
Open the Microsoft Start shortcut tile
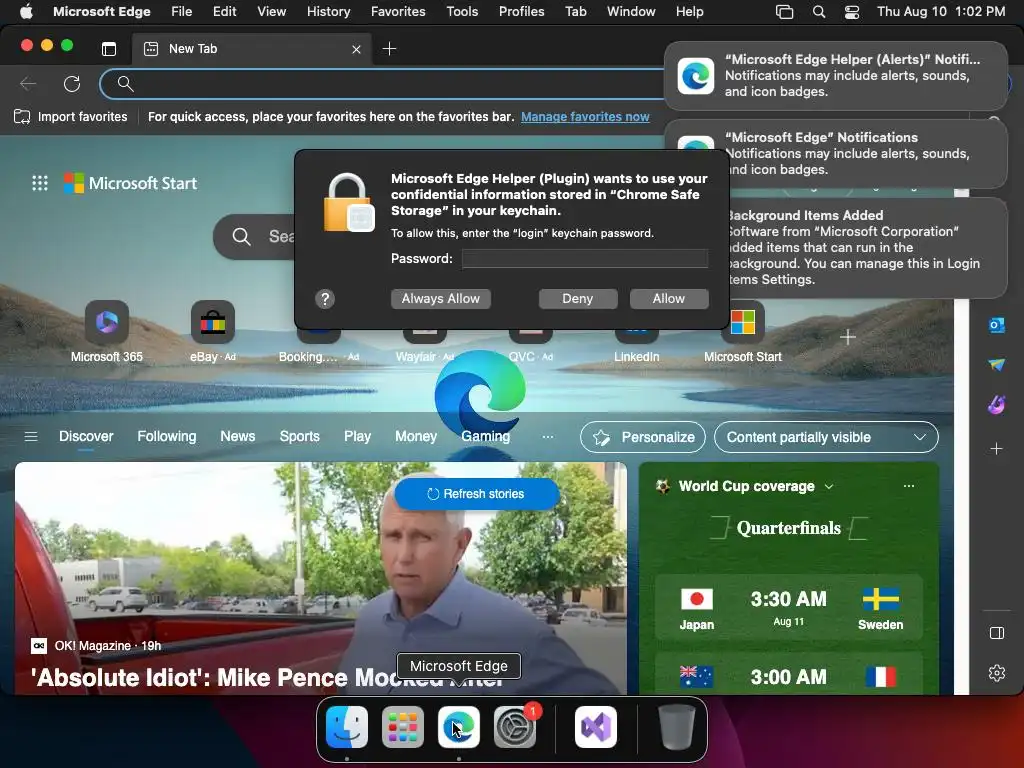(x=743, y=331)
